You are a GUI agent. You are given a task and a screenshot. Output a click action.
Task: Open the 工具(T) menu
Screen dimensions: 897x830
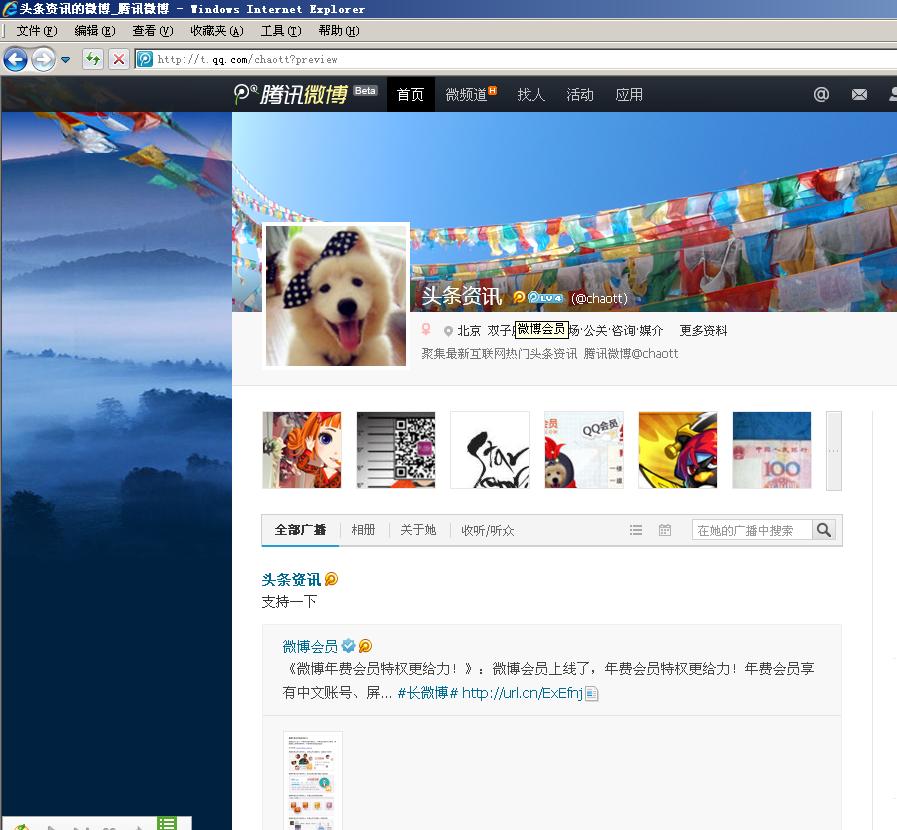[x=281, y=31]
